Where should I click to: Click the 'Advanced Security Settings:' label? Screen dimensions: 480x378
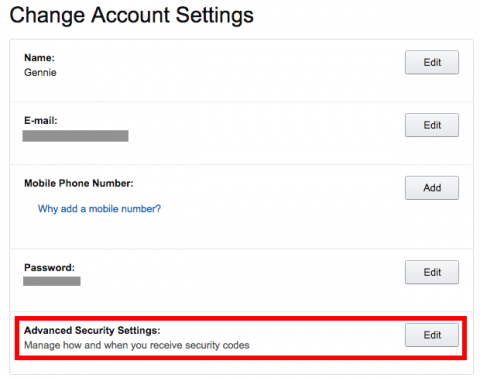point(92,330)
